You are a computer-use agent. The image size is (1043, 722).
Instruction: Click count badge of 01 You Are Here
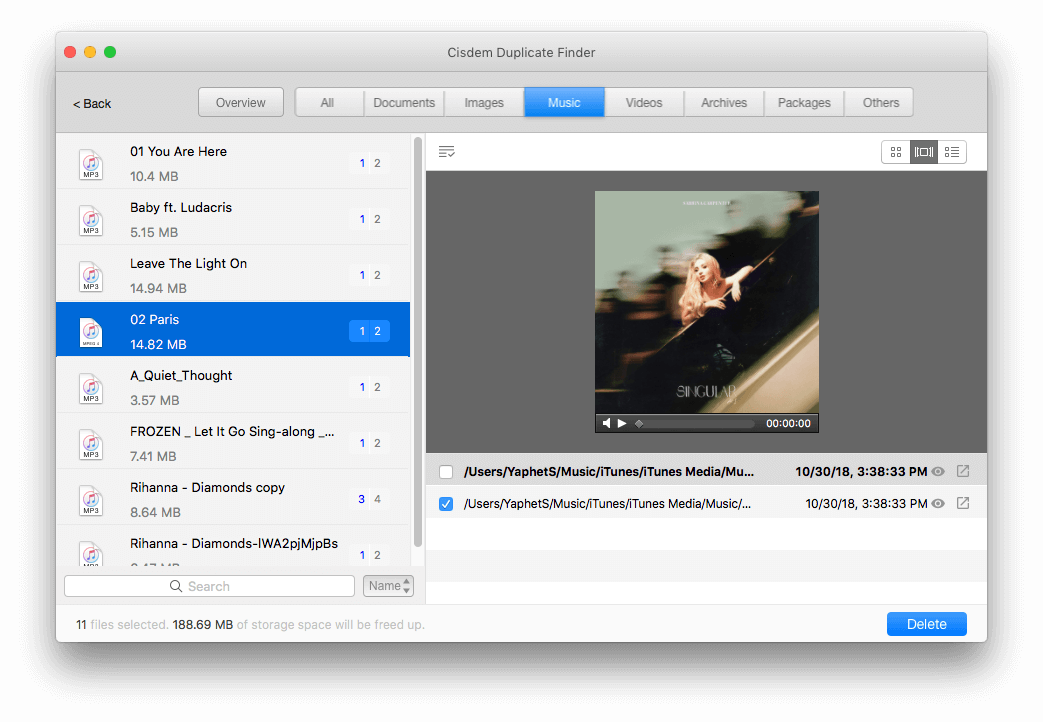[x=370, y=163]
